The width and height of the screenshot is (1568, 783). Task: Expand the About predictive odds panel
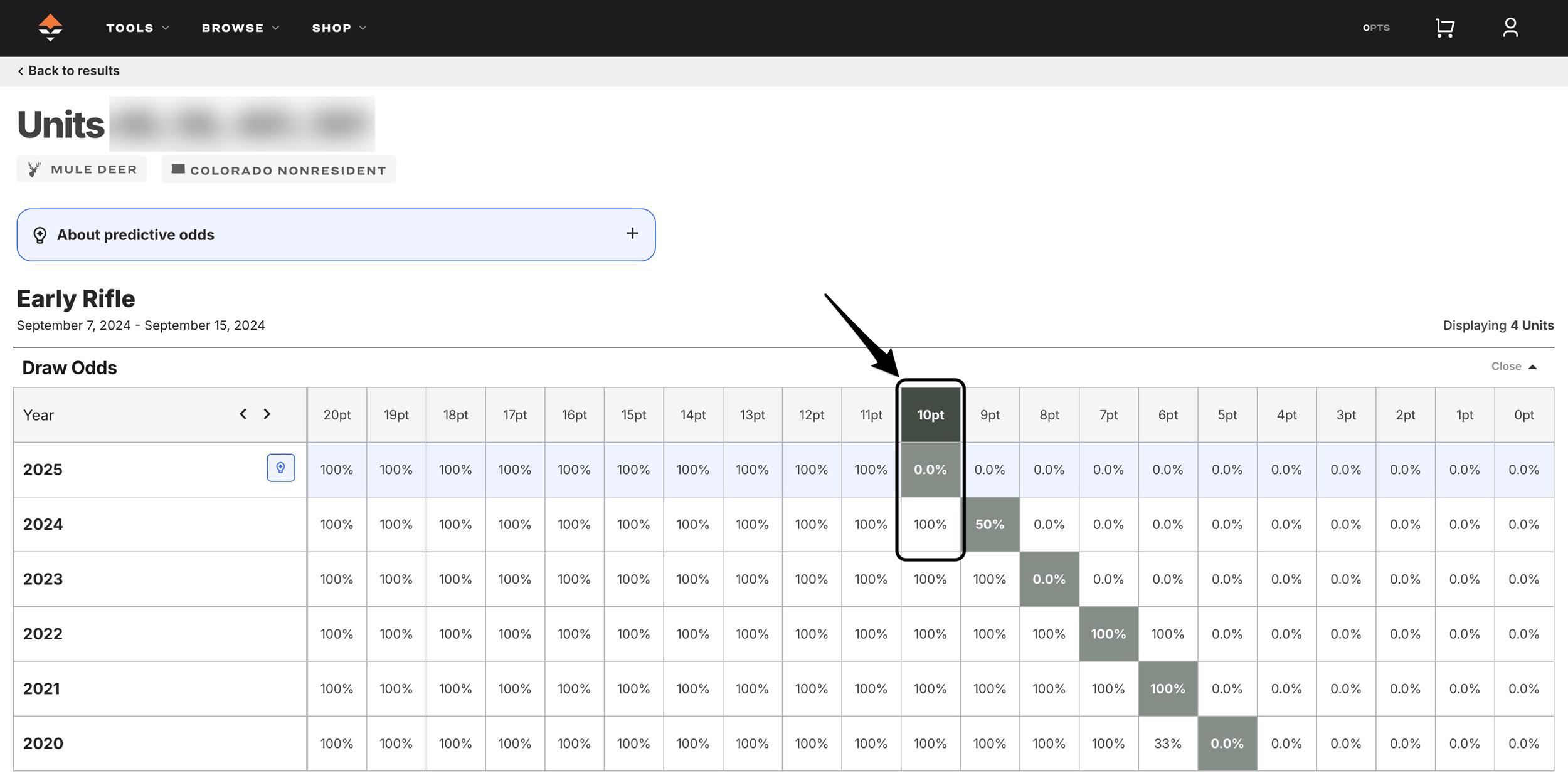tap(632, 233)
